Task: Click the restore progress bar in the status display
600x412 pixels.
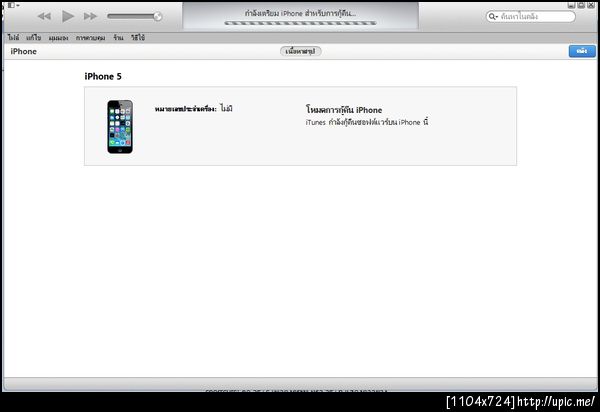Action: point(300,23)
